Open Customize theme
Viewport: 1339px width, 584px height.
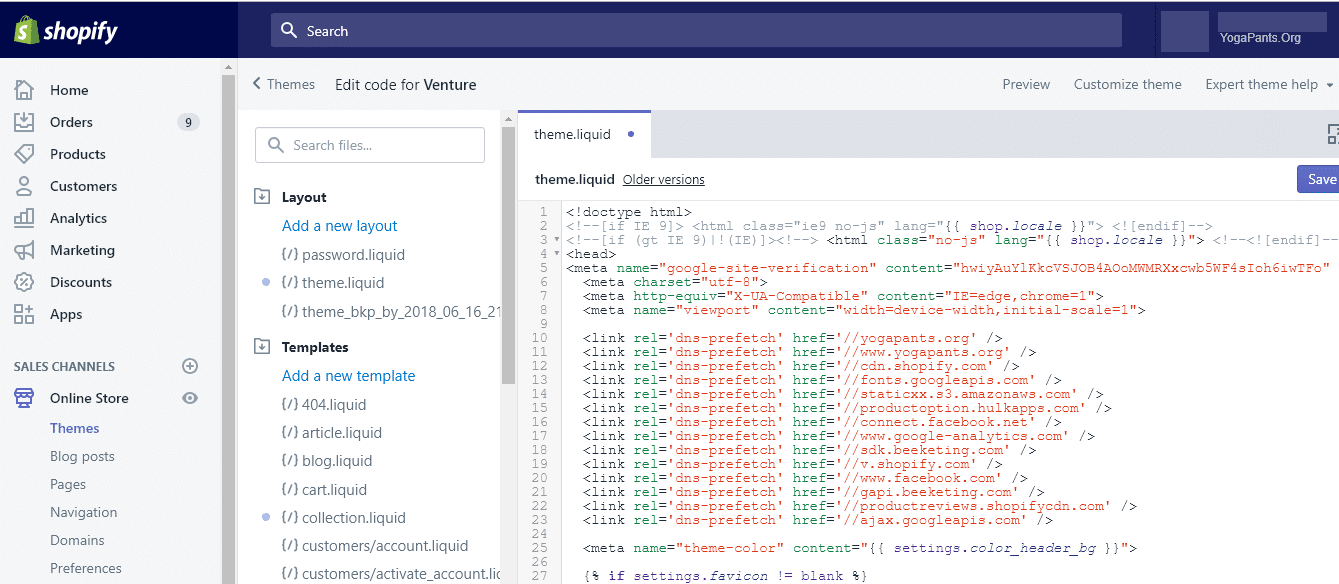(x=1127, y=84)
